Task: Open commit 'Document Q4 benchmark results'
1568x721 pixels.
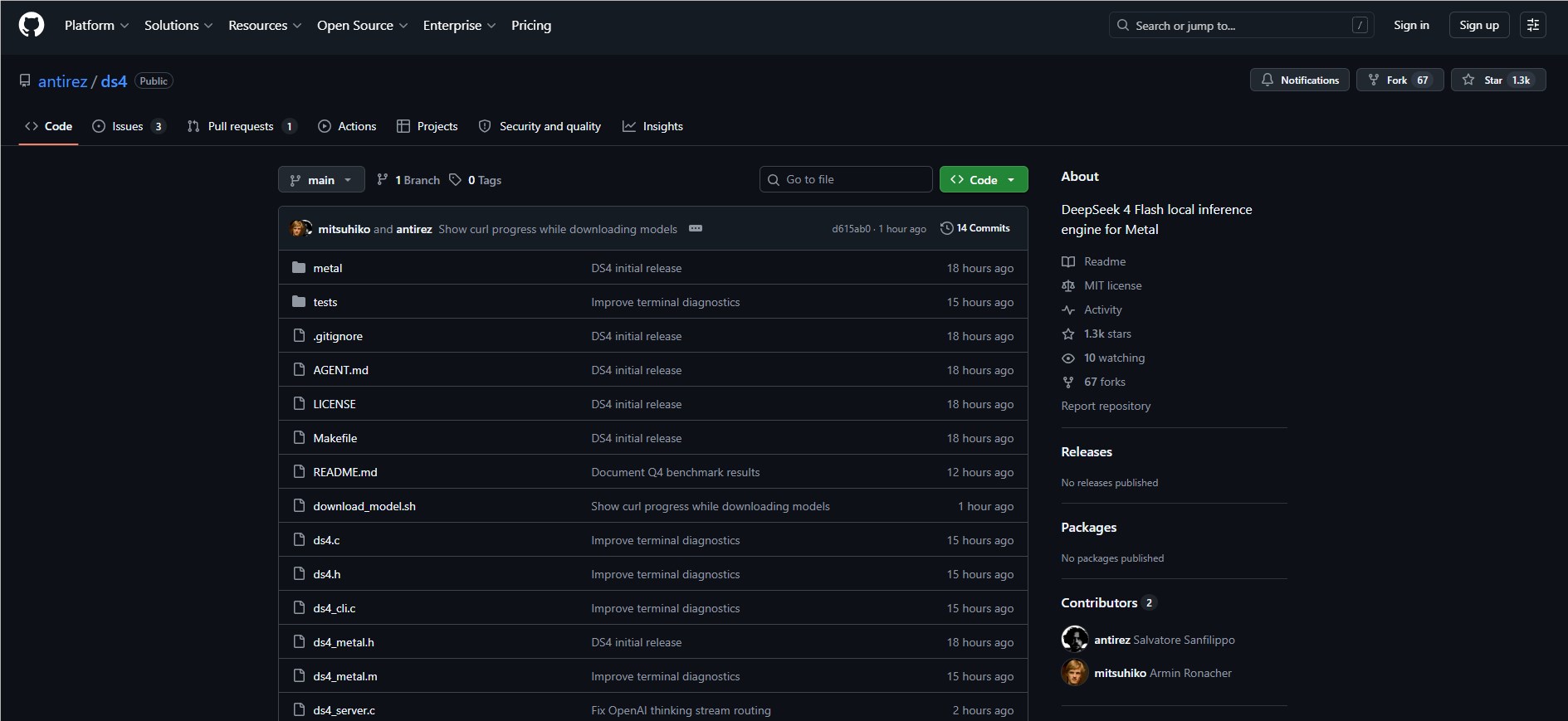Action: [x=676, y=472]
